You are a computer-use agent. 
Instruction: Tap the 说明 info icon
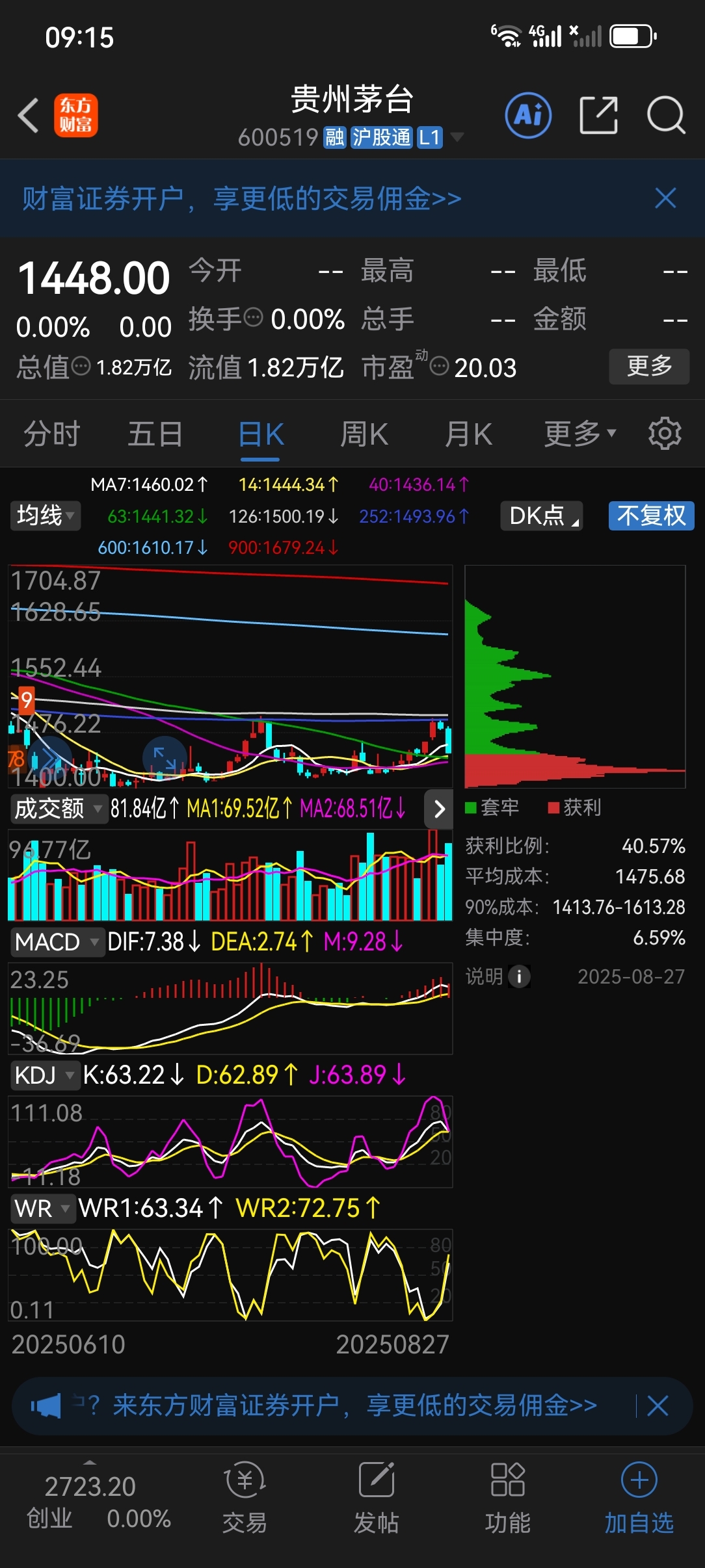519,976
